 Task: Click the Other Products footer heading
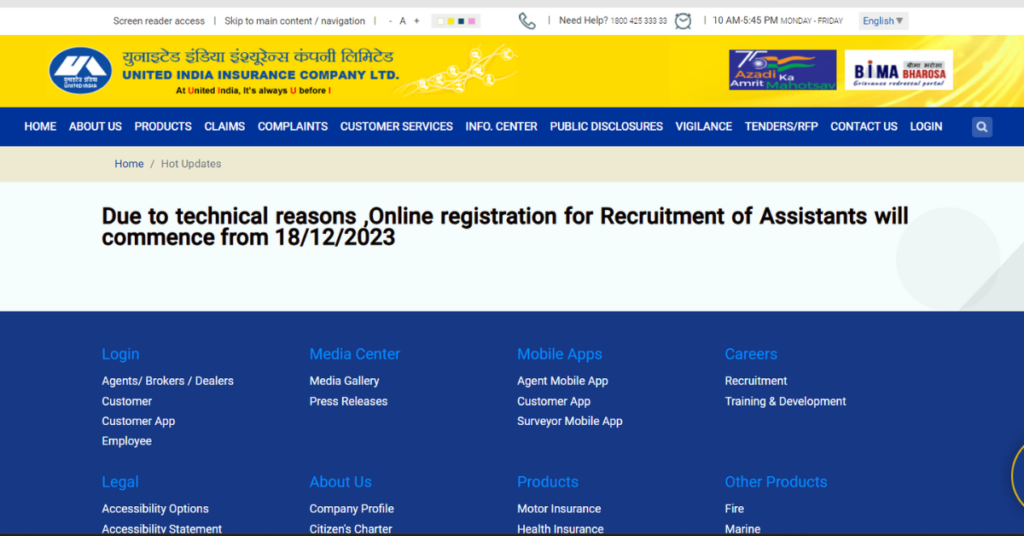pyautogui.click(x=776, y=482)
